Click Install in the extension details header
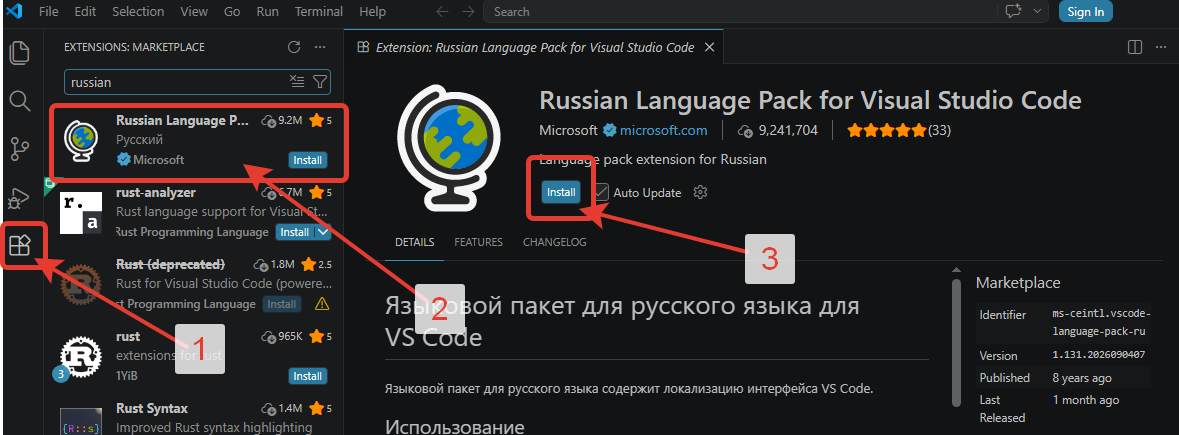1179x435 pixels. tap(561, 192)
